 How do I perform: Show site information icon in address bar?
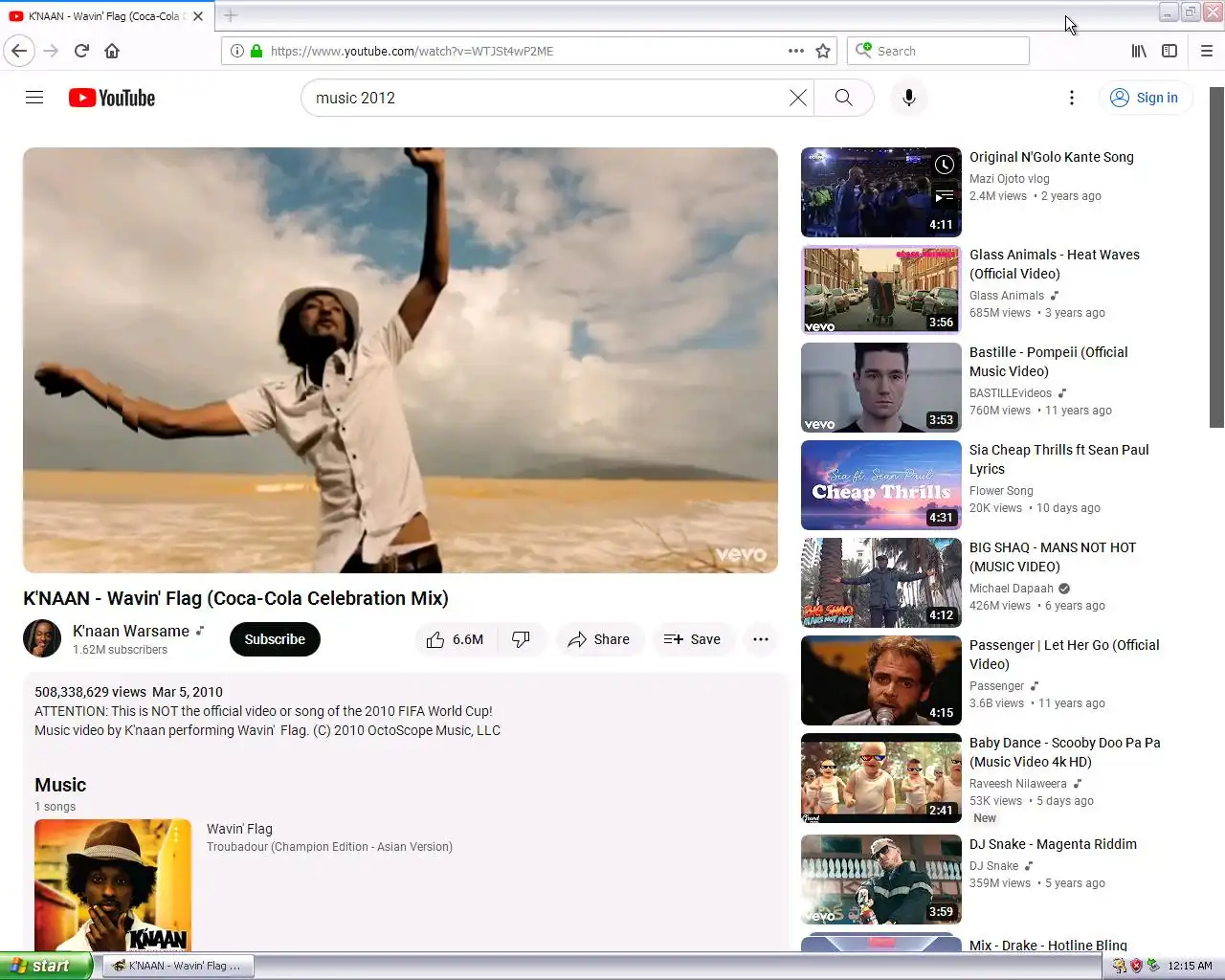coord(236,51)
